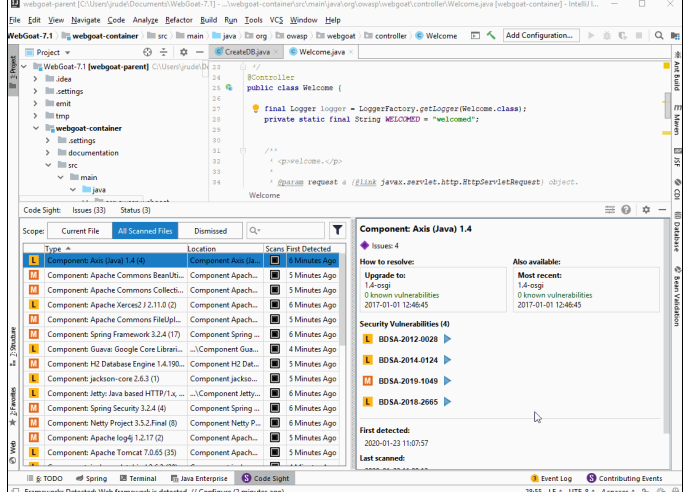This screenshot has height=492, width=695.
Task: Open details arrow for BDSA-2018-2665
Action: pos(448,402)
